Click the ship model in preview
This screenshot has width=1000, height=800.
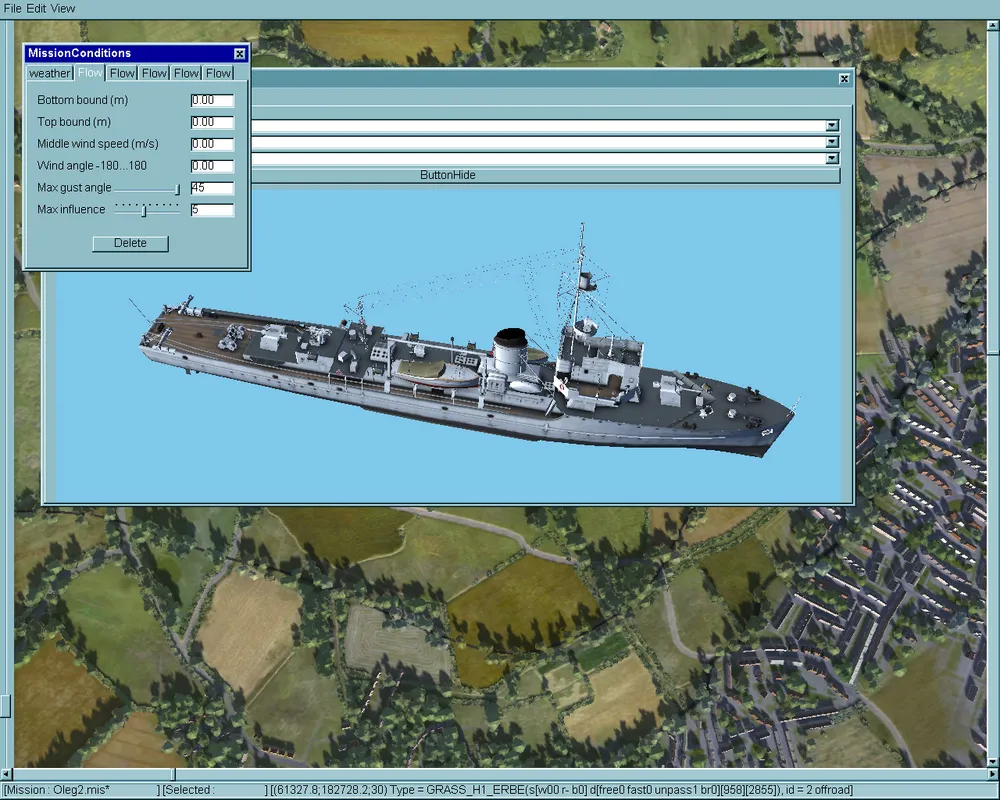pyautogui.click(x=470, y=370)
